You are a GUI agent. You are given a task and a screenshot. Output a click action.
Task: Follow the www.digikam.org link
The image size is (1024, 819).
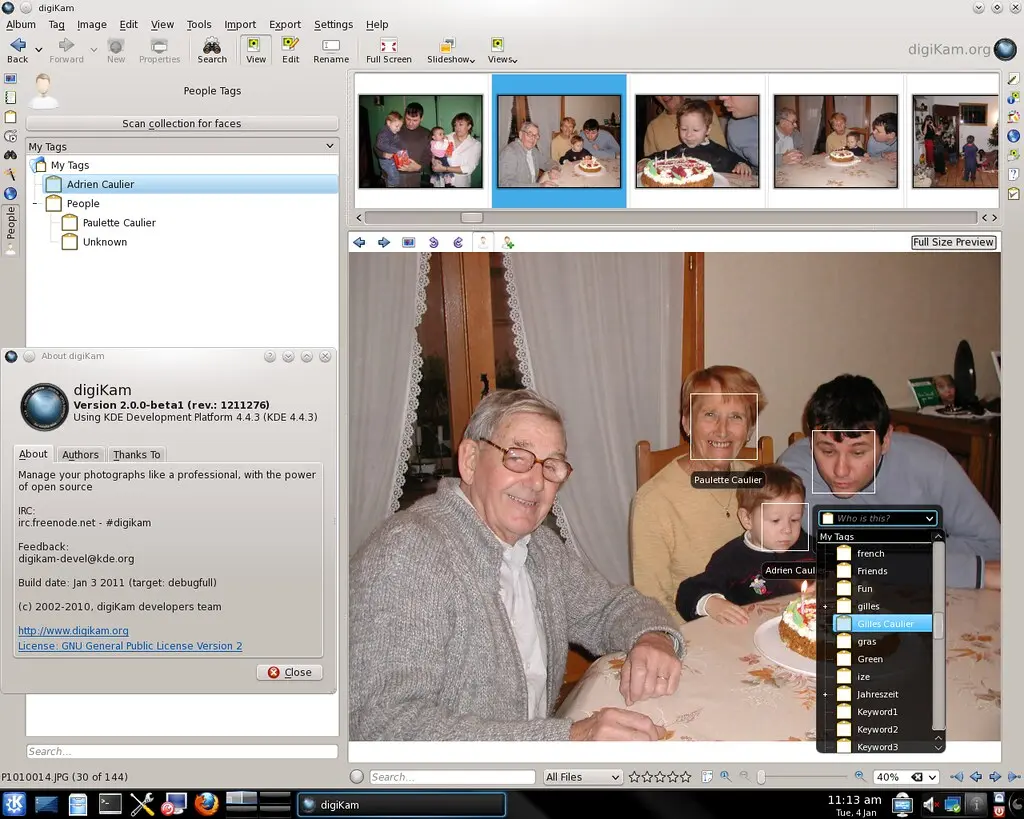click(x=73, y=630)
